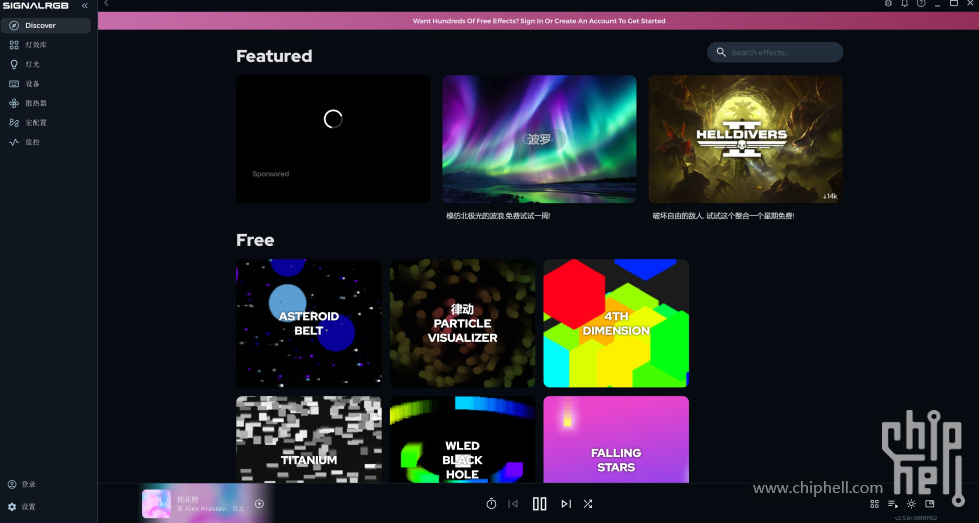Skip to previous effect
This screenshot has width=979, height=523.
tap(513, 504)
